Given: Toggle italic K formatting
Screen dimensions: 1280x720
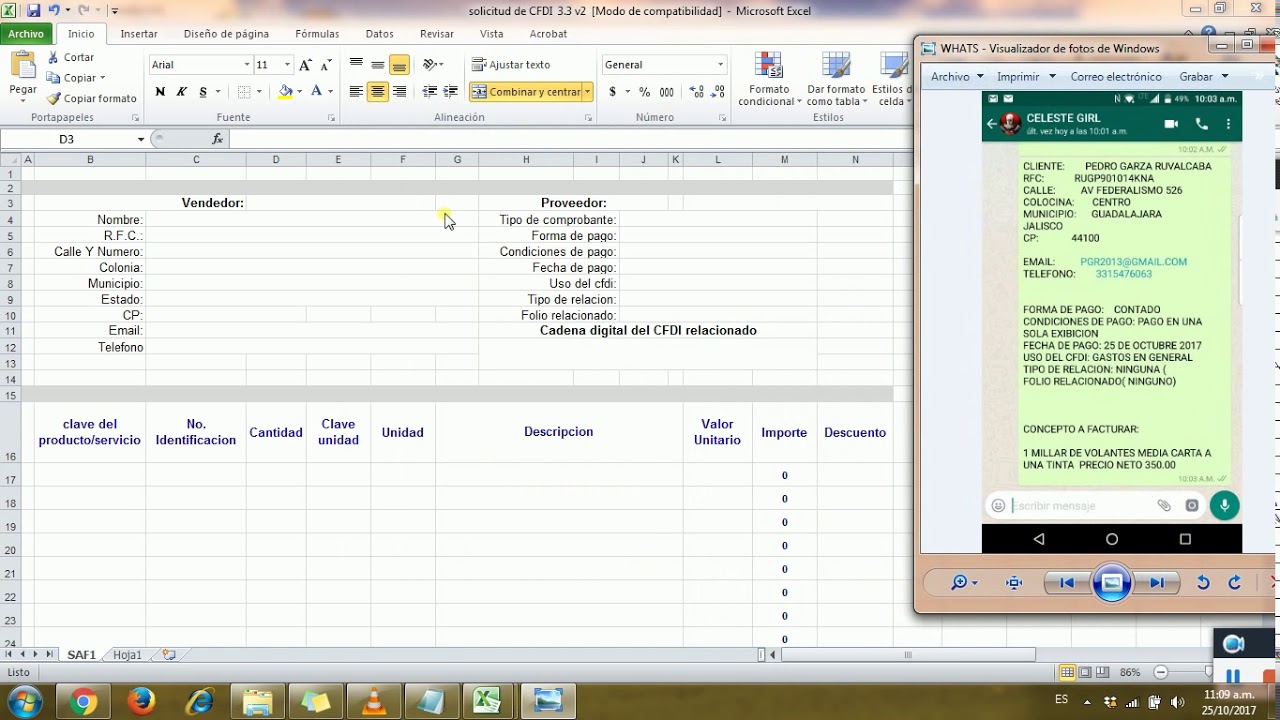Looking at the screenshot, I should tap(181, 92).
